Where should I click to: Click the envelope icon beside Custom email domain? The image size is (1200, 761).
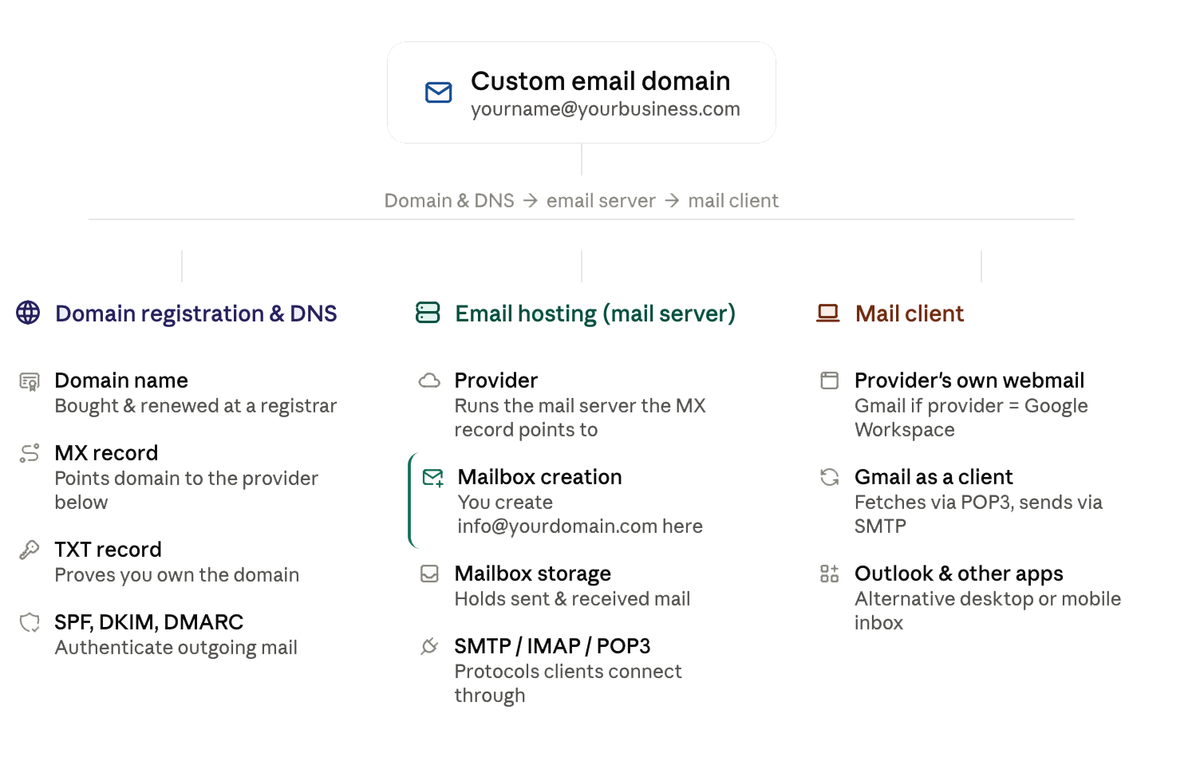coord(438,93)
